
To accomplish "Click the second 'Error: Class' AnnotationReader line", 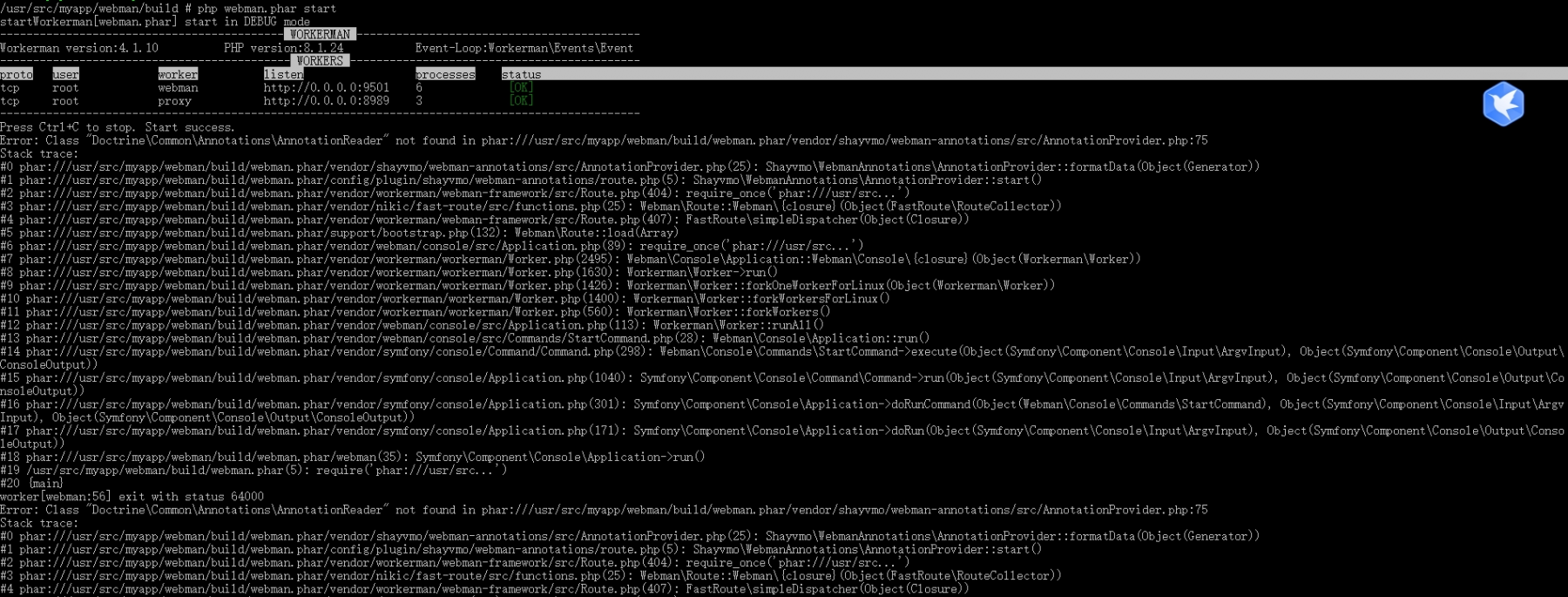I will 604,510.
